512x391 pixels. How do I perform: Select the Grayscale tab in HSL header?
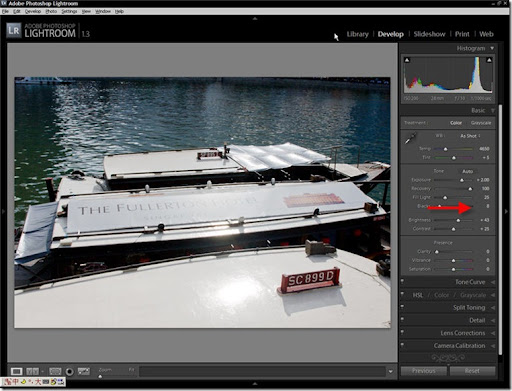(x=473, y=295)
